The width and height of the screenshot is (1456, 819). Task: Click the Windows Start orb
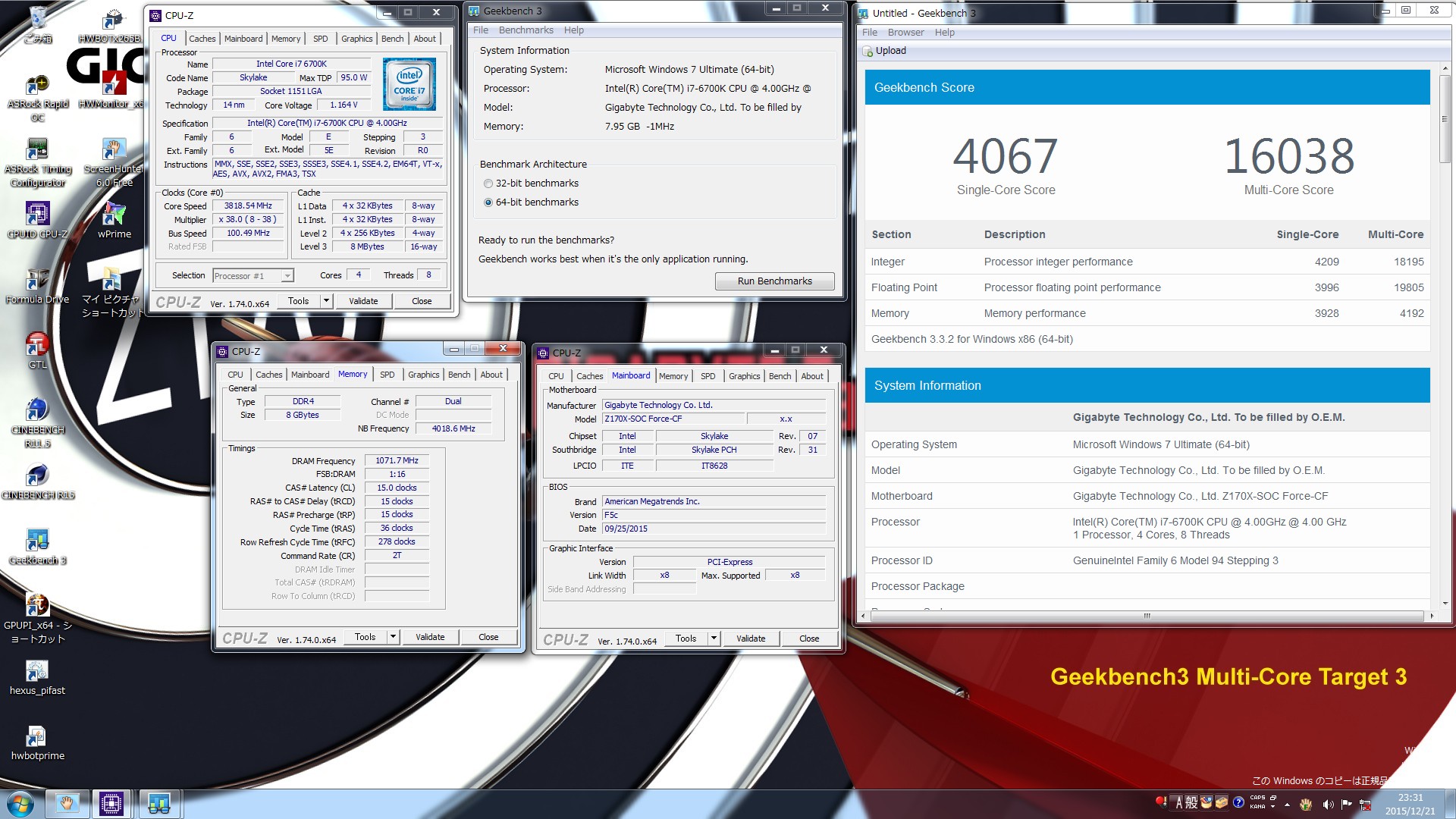pos(20,804)
